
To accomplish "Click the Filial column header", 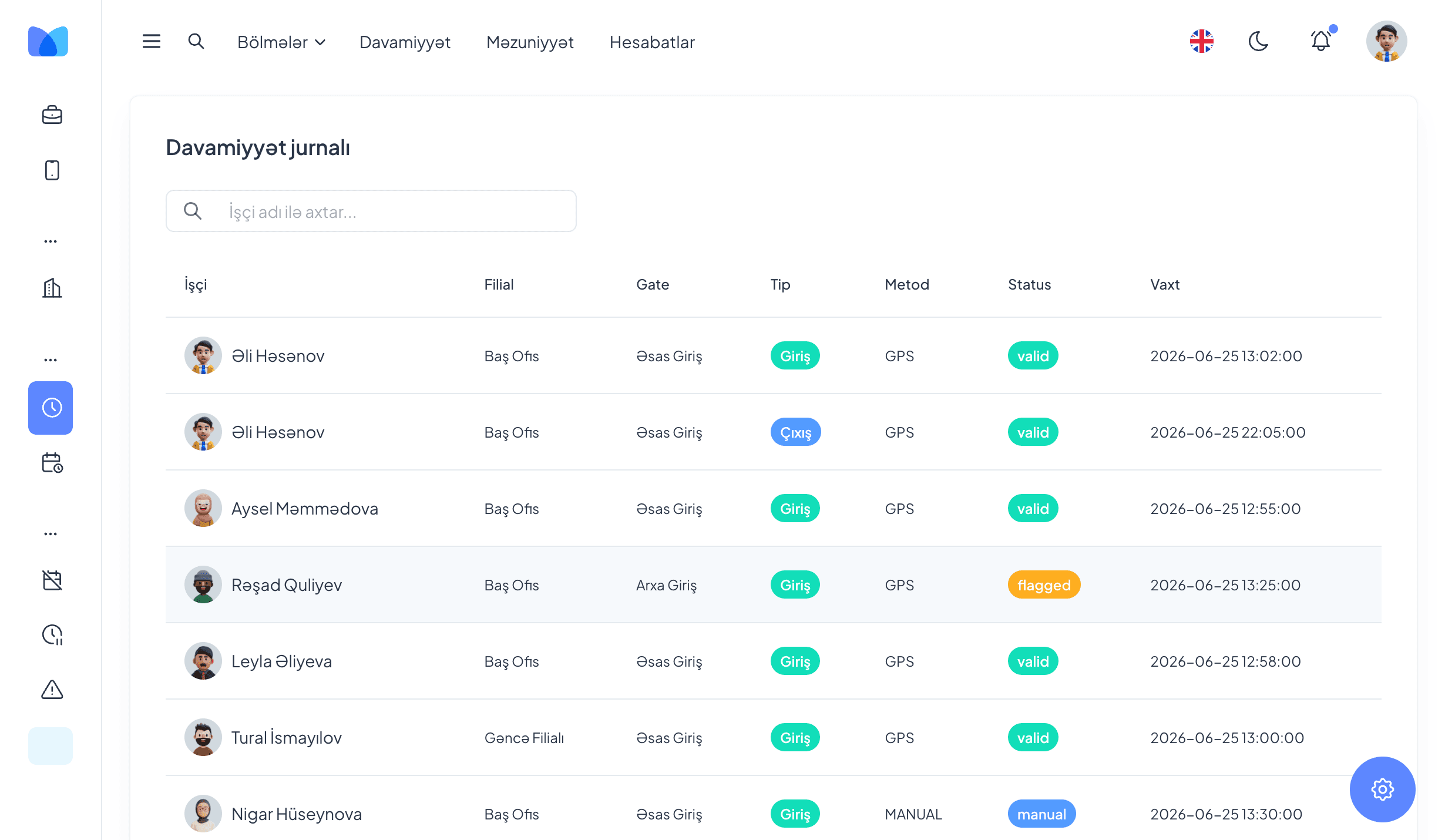I will pos(499,285).
